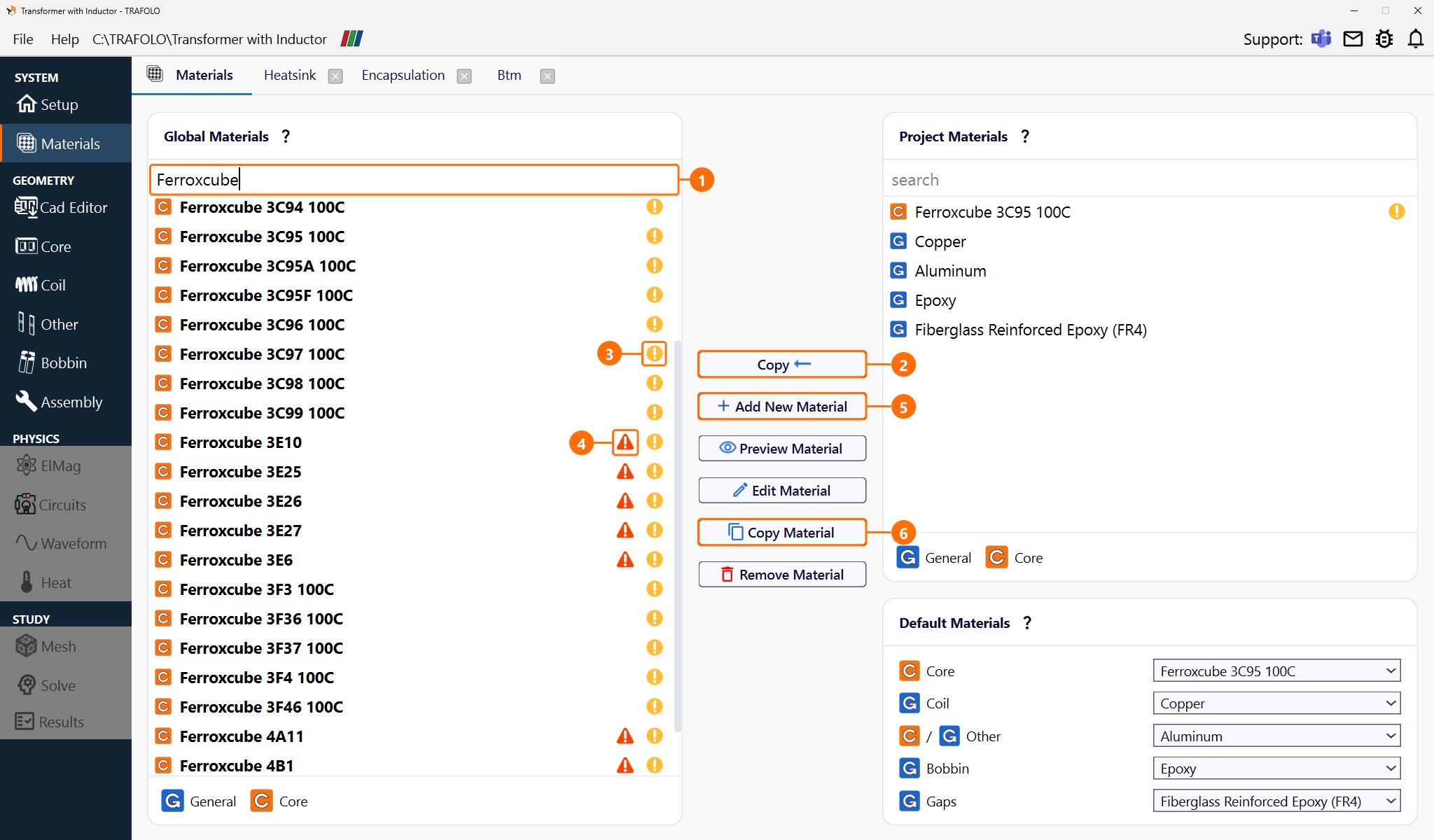
Task: Toggle Core filter in Project Materials
Action: click(1015, 557)
